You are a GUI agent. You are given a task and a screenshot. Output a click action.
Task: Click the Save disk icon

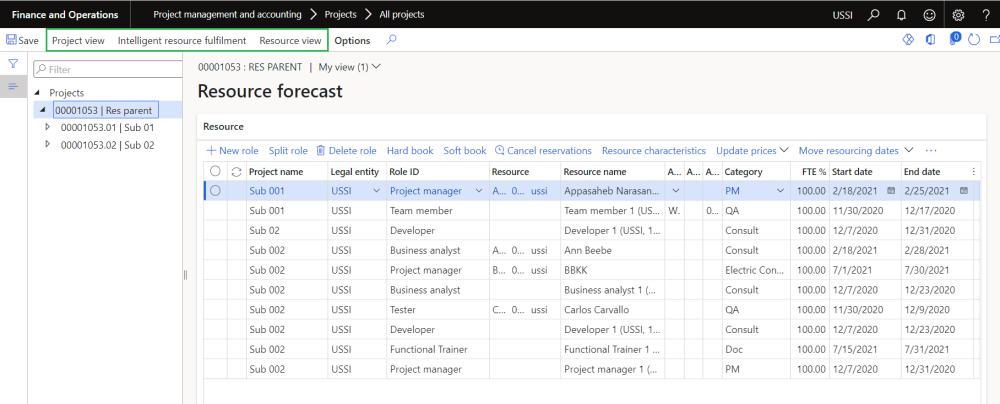(x=12, y=41)
